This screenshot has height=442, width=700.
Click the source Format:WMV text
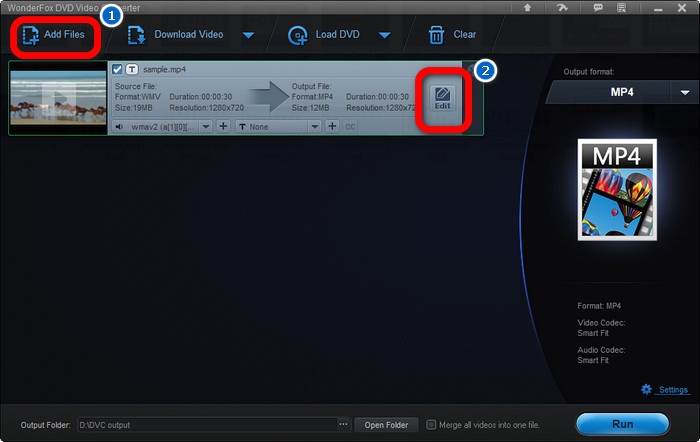(x=138, y=97)
